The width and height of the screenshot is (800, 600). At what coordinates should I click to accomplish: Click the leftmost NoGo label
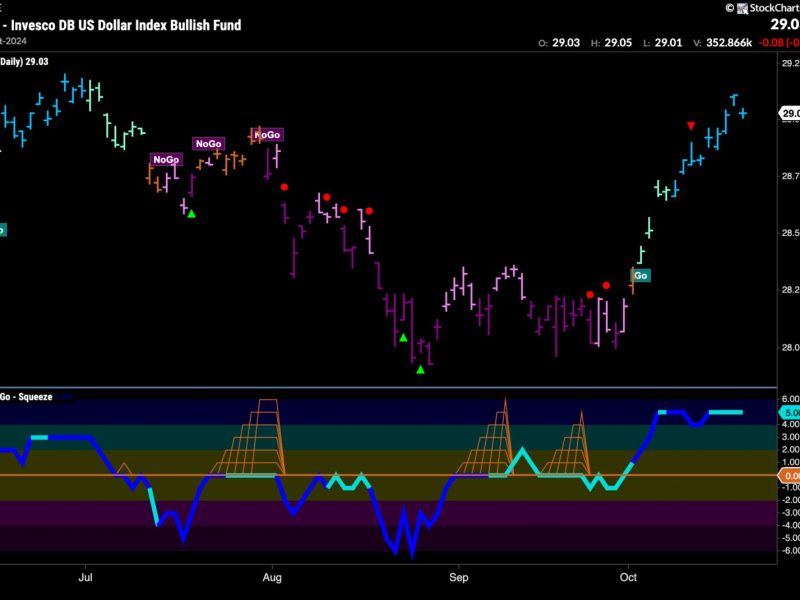(x=166, y=160)
